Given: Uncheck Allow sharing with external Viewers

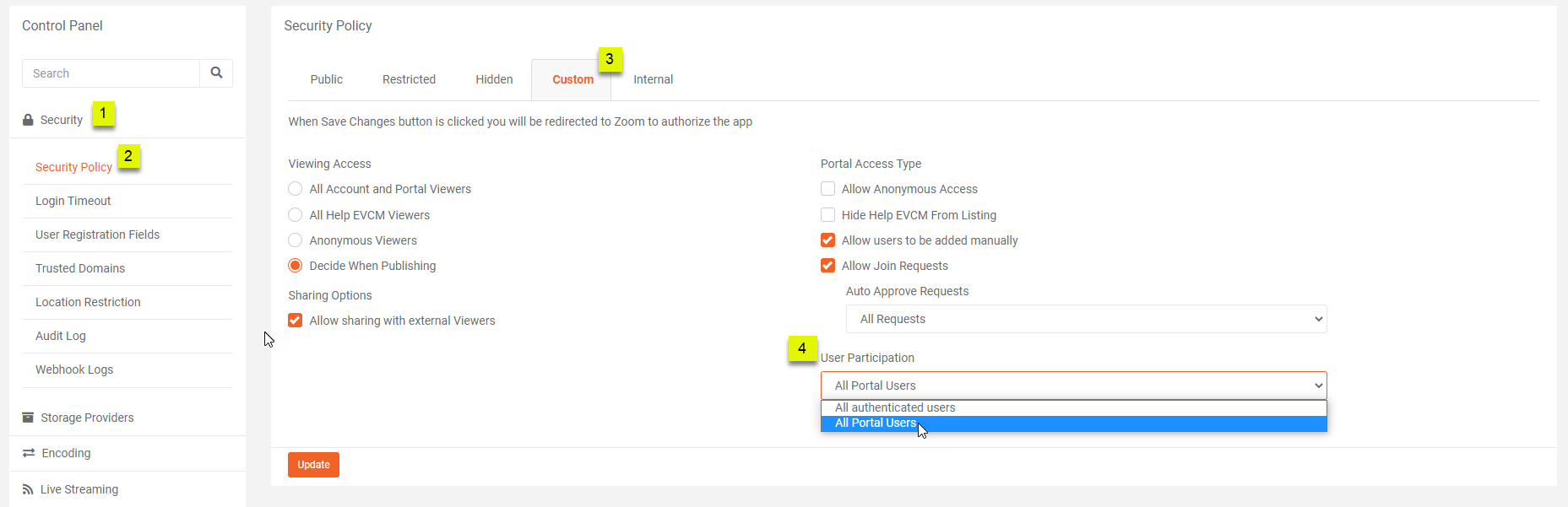Looking at the screenshot, I should pyautogui.click(x=296, y=321).
